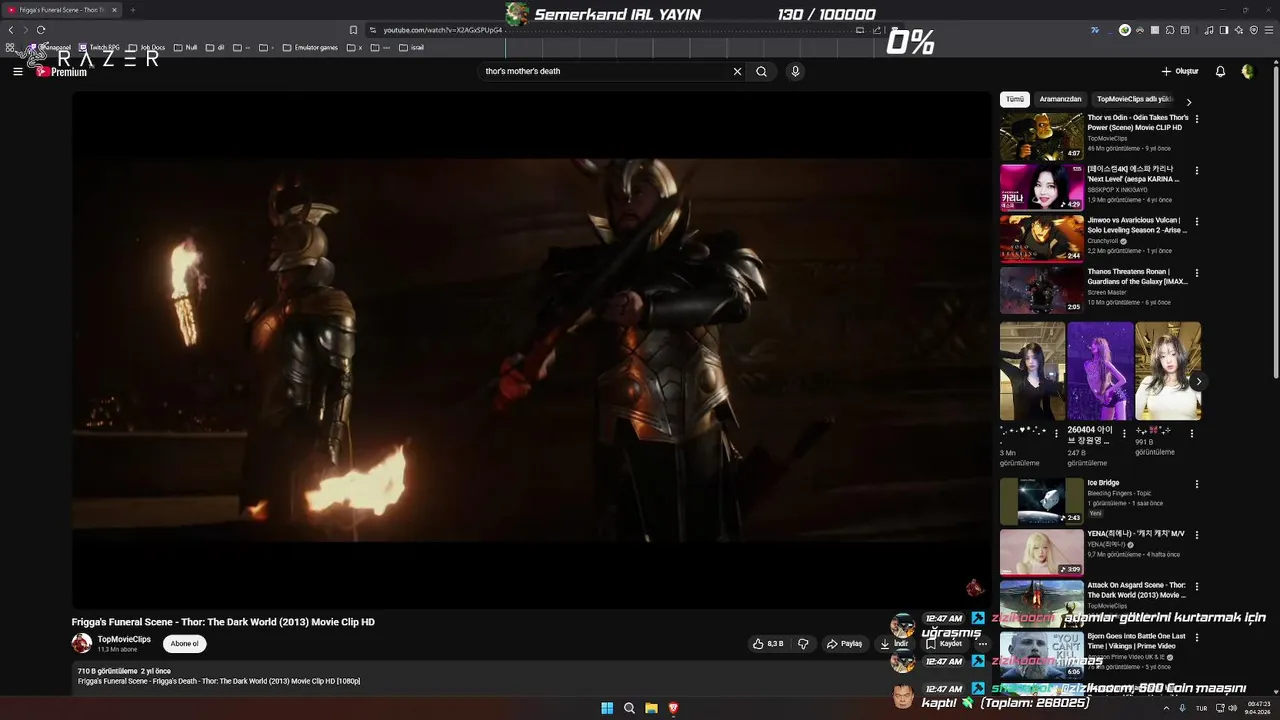Go to YouTube home via Premium logo

[x=62, y=71]
